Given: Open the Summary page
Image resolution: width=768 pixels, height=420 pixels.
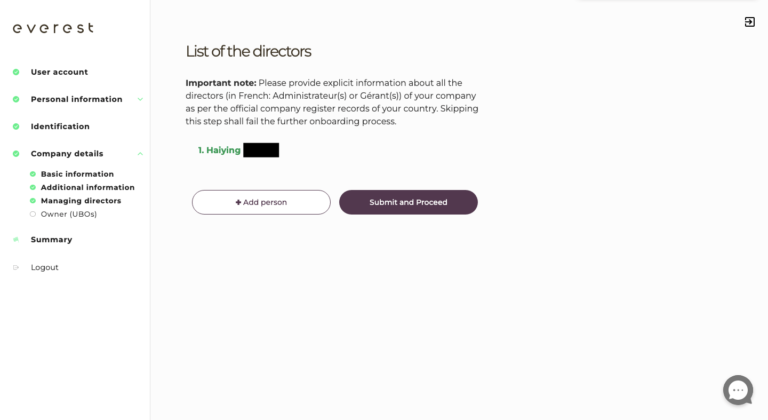Looking at the screenshot, I should point(51,240).
